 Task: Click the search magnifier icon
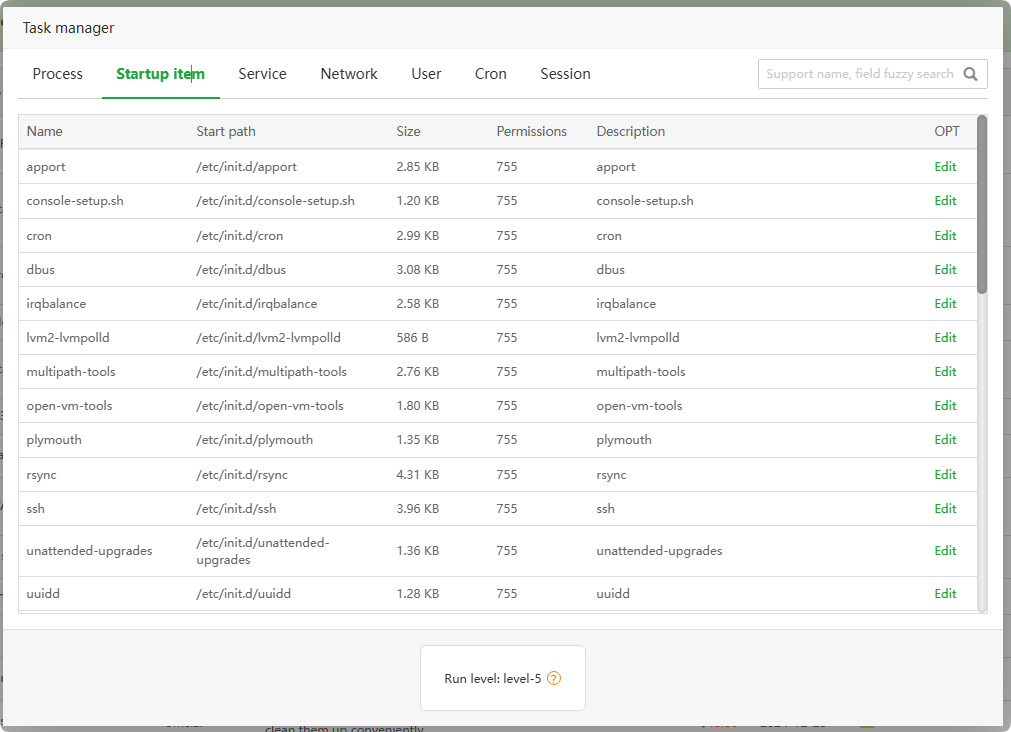970,74
